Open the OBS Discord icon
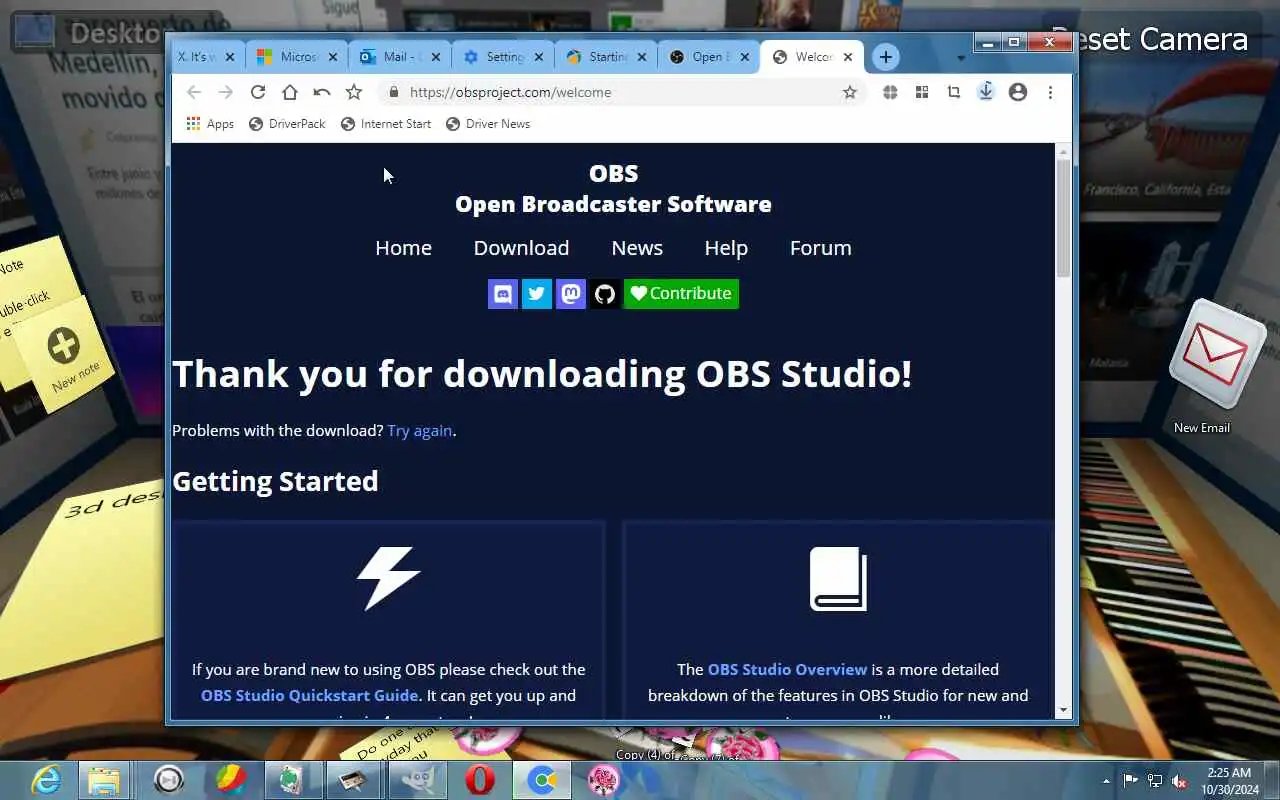 (x=503, y=294)
